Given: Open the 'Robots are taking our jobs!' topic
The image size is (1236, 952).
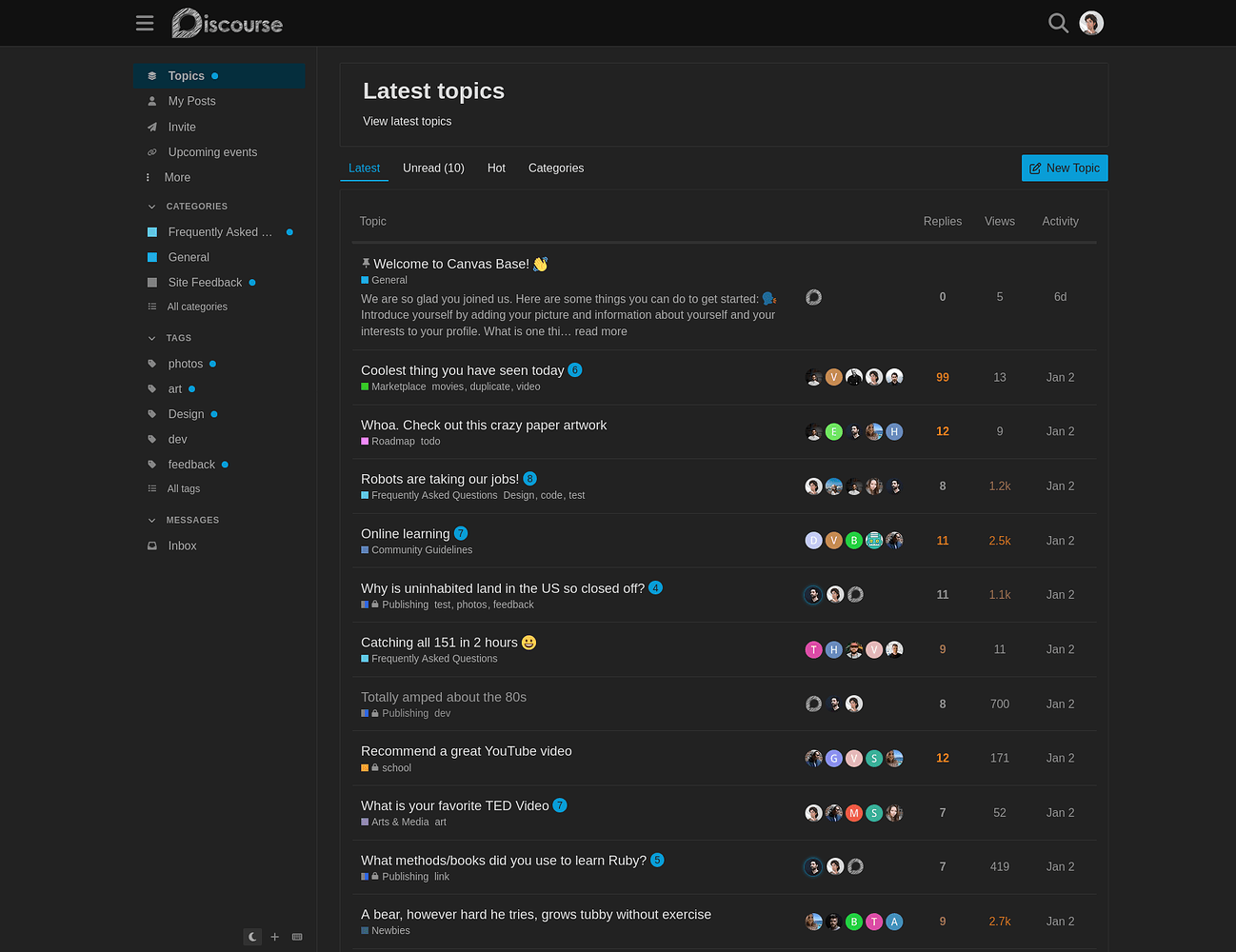Looking at the screenshot, I should (x=439, y=479).
